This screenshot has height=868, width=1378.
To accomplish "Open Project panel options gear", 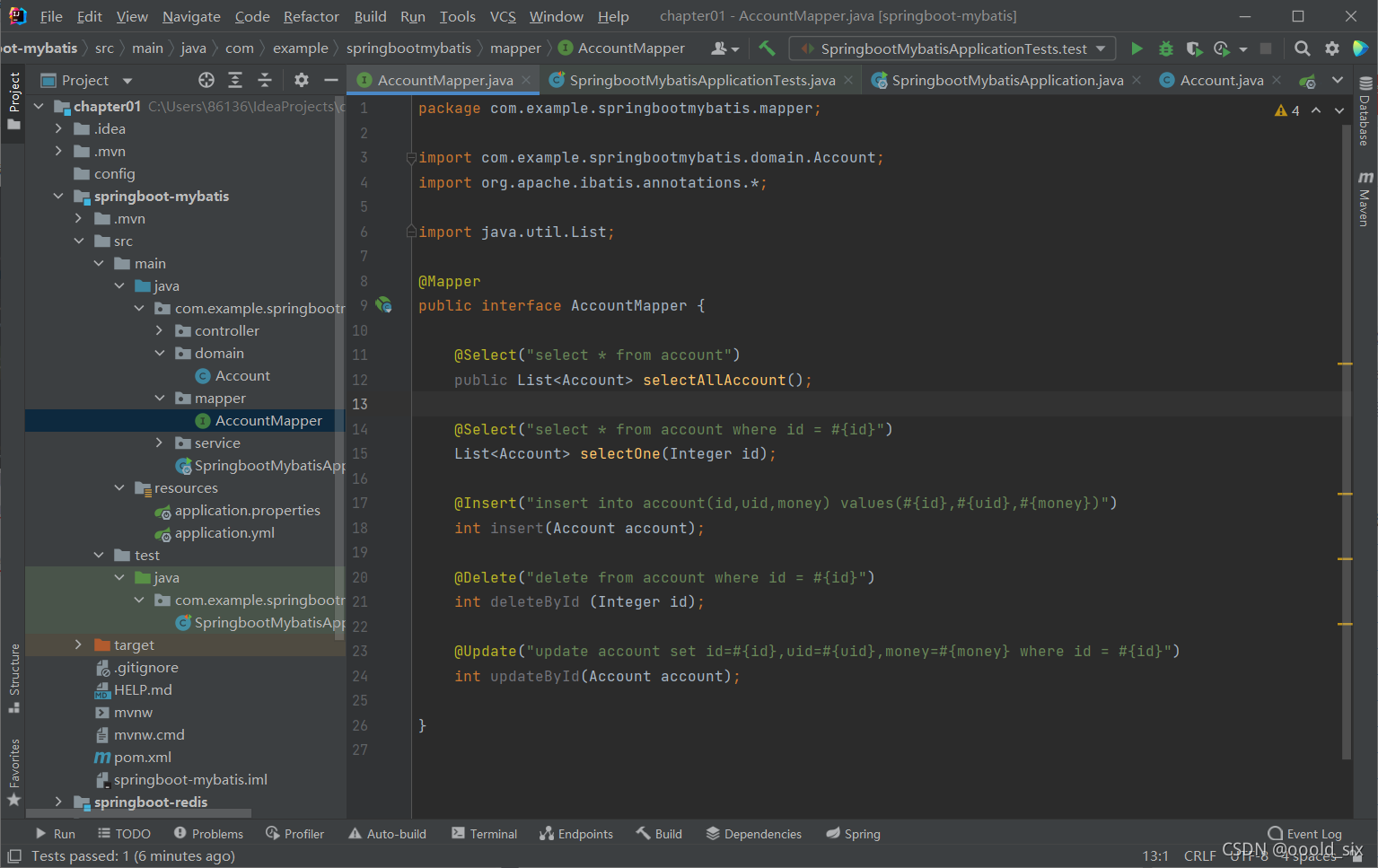I will coord(302,80).
